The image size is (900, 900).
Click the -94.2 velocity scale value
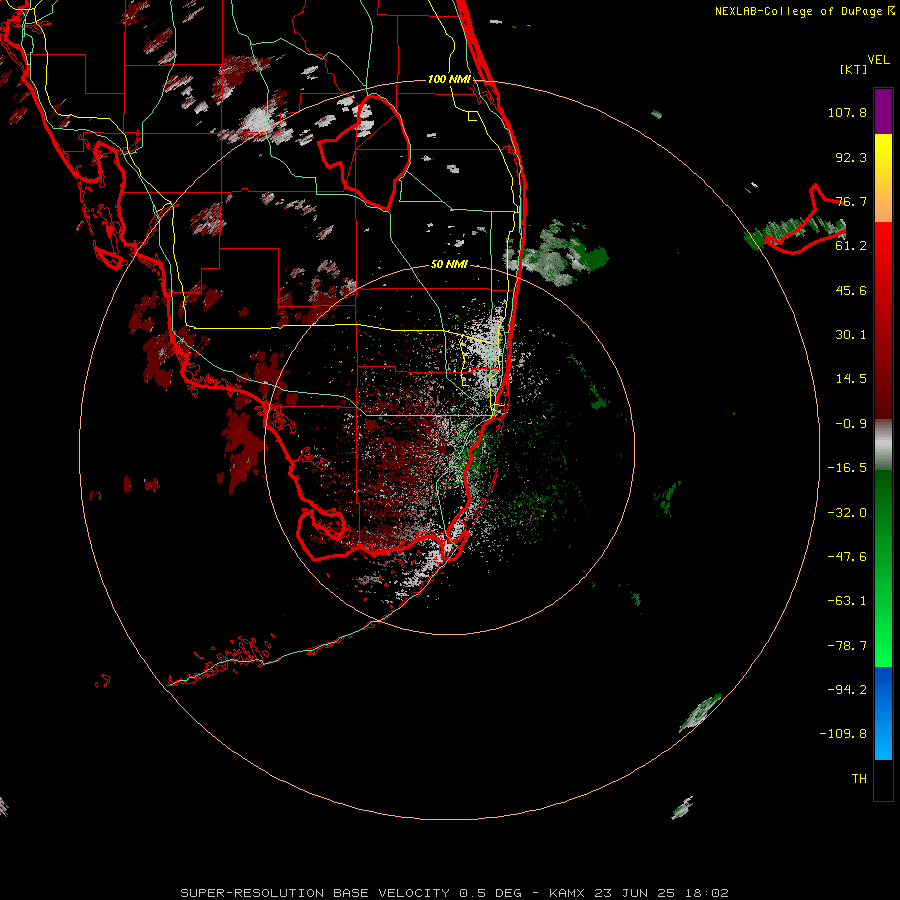[847, 689]
